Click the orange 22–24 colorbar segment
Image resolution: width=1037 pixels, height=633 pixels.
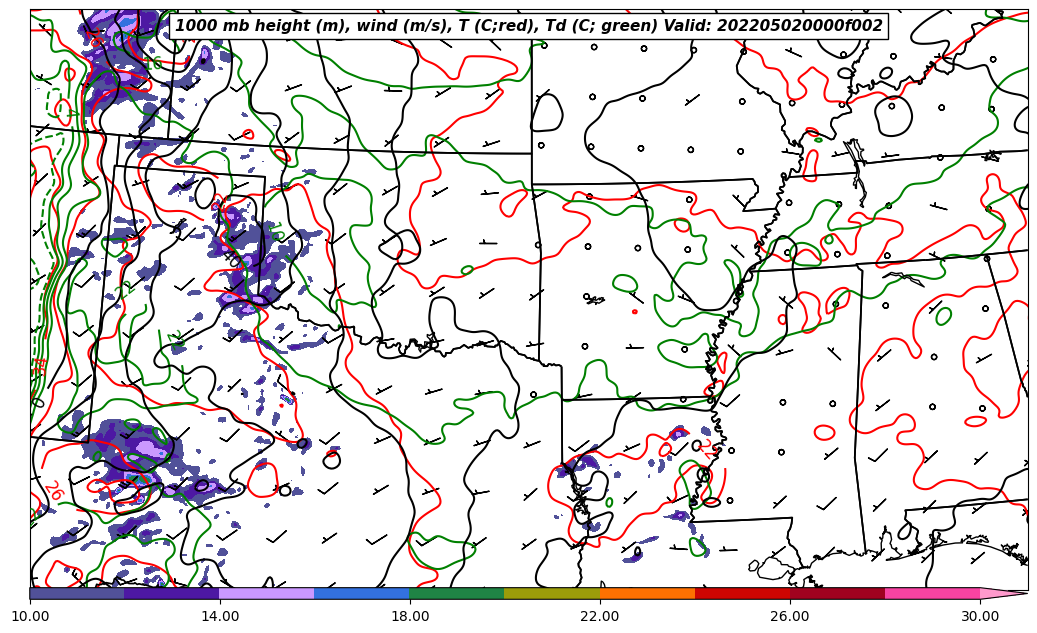(x=647, y=593)
